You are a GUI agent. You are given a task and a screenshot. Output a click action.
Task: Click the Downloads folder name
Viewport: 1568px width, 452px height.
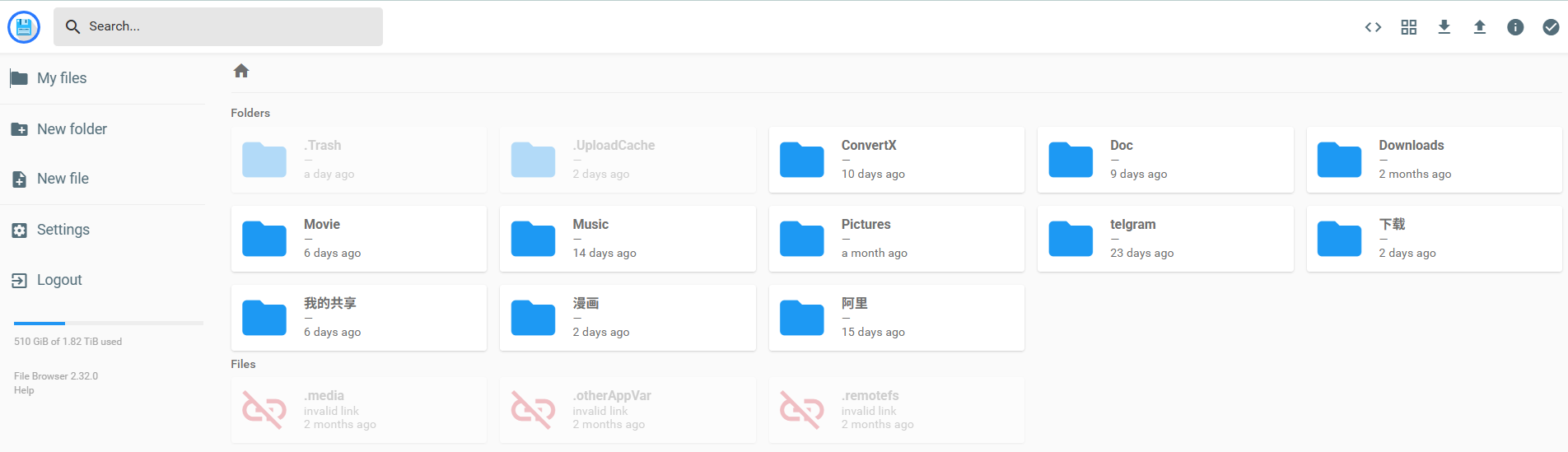1412,145
